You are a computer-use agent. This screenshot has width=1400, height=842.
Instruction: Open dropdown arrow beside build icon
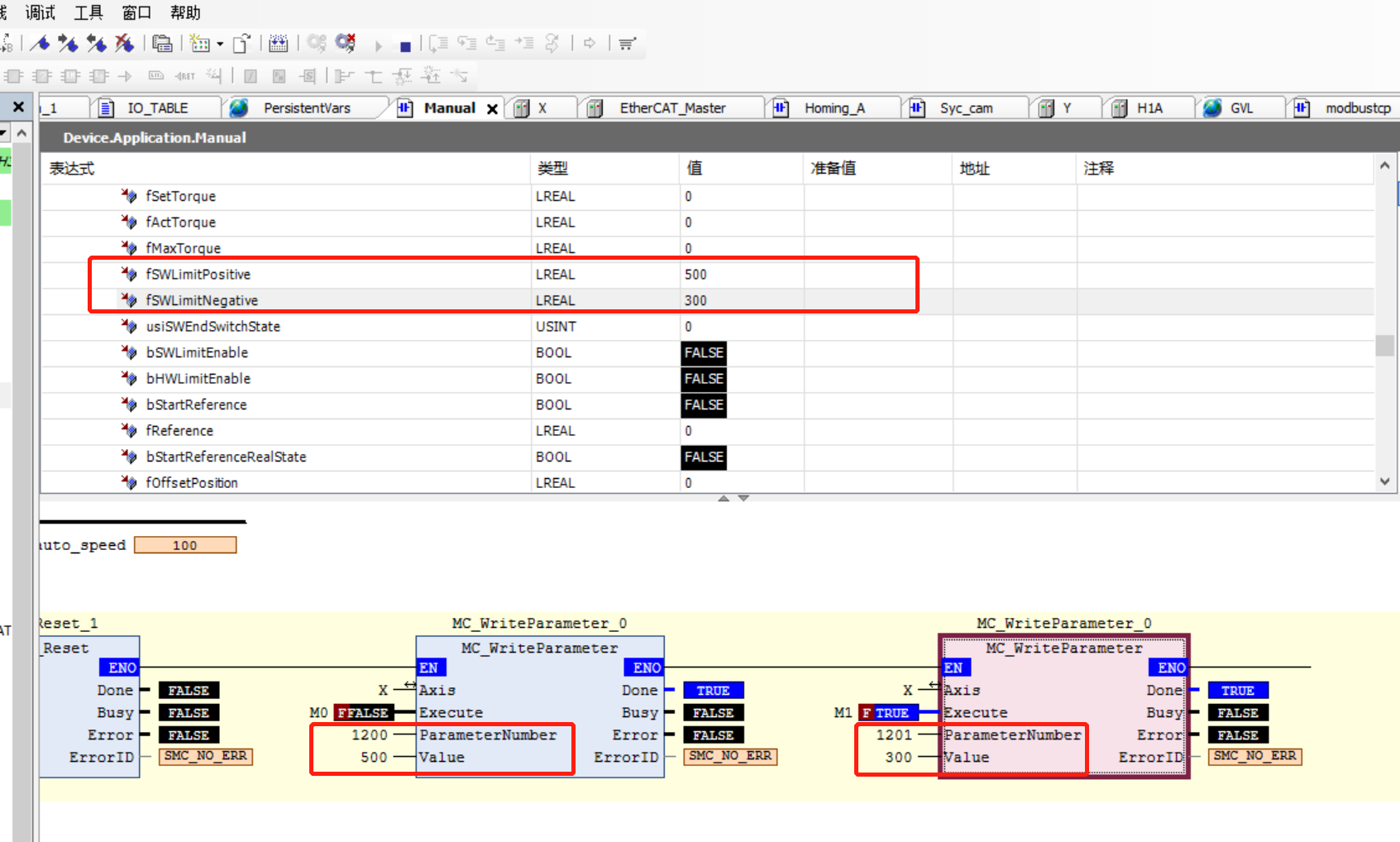pos(220,44)
